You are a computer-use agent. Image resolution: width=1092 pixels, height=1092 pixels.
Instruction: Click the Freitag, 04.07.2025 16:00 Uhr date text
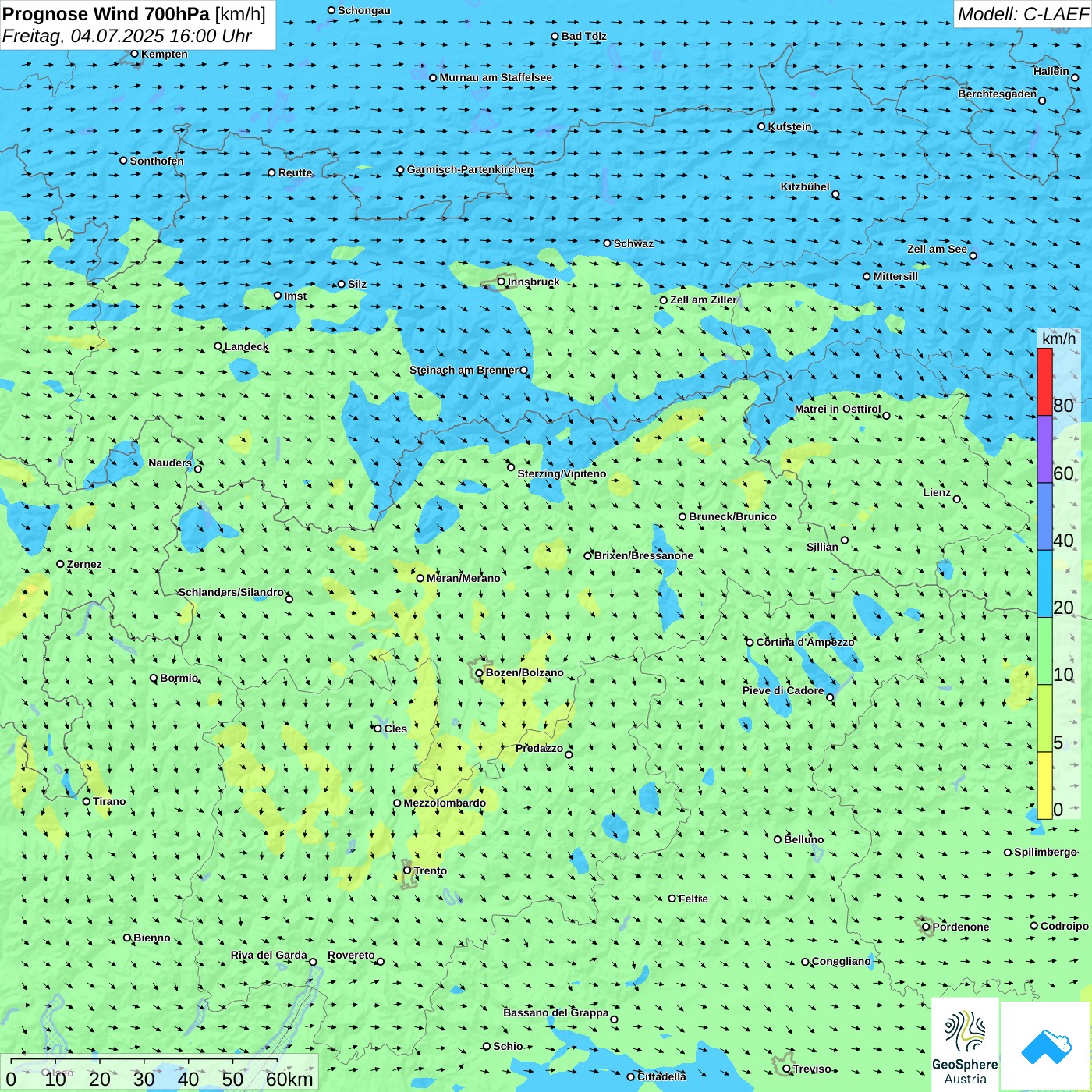[x=127, y=36]
